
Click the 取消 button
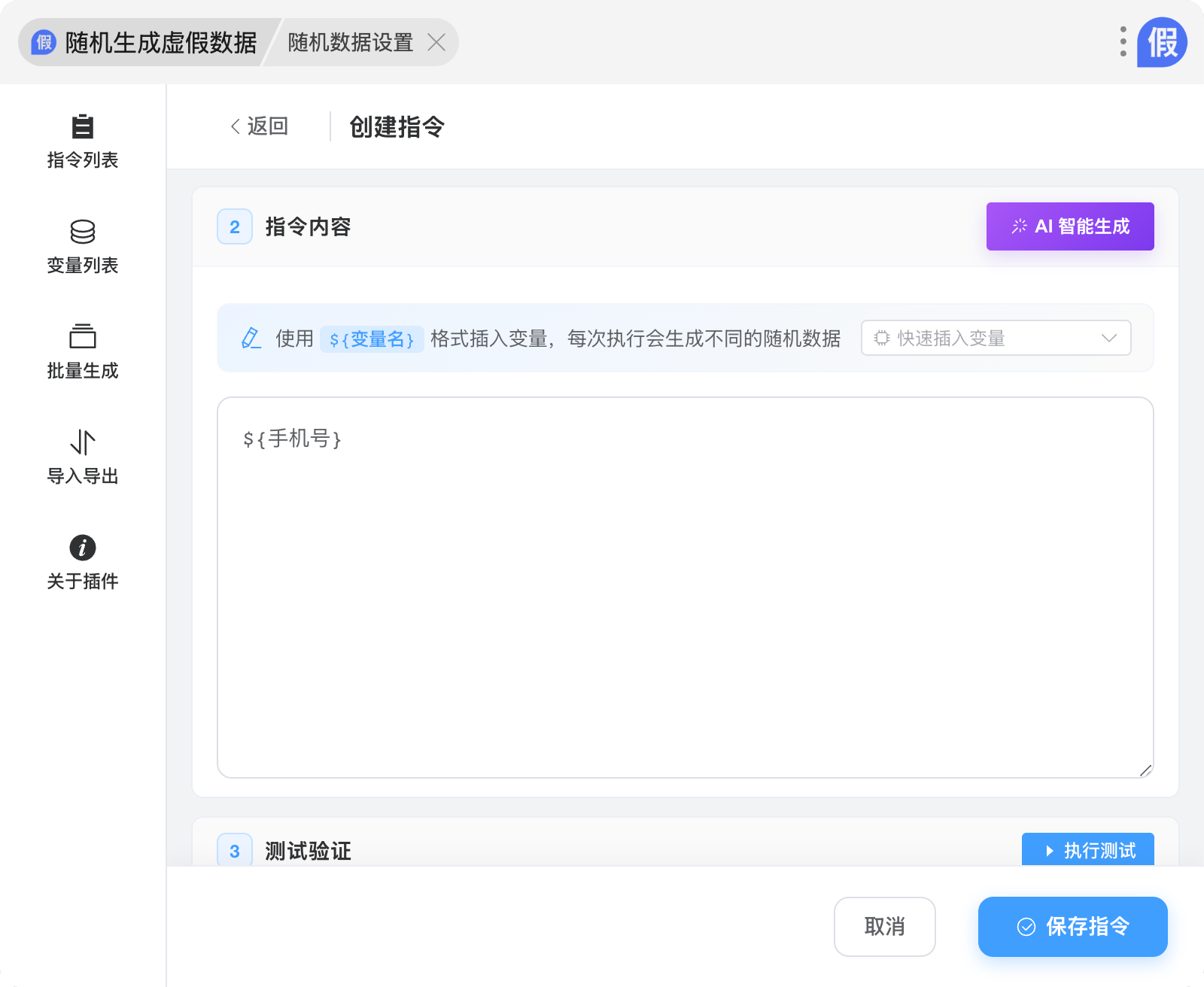click(x=884, y=926)
